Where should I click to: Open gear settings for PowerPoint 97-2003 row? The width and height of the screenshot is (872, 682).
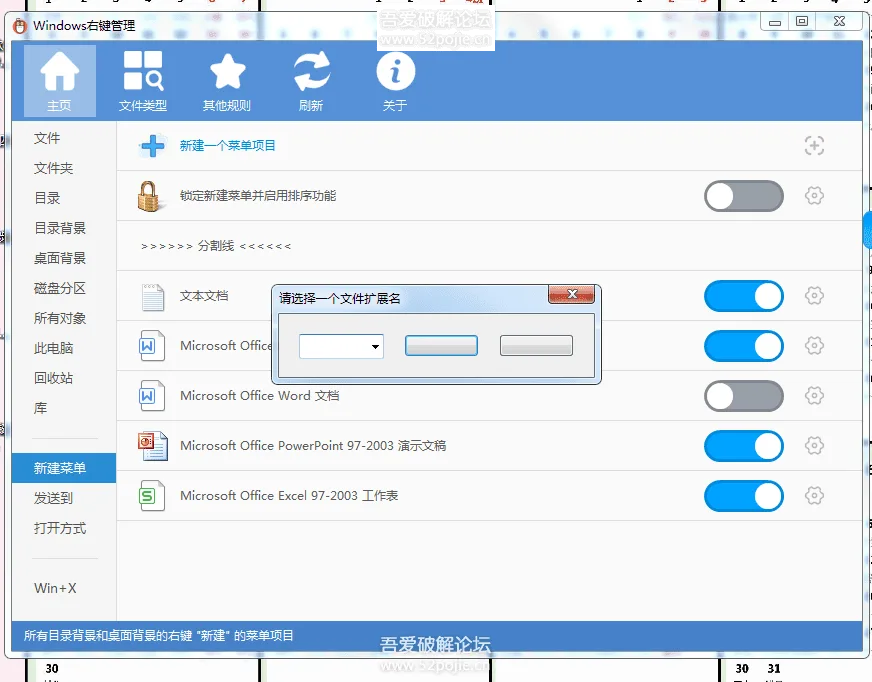[814, 446]
